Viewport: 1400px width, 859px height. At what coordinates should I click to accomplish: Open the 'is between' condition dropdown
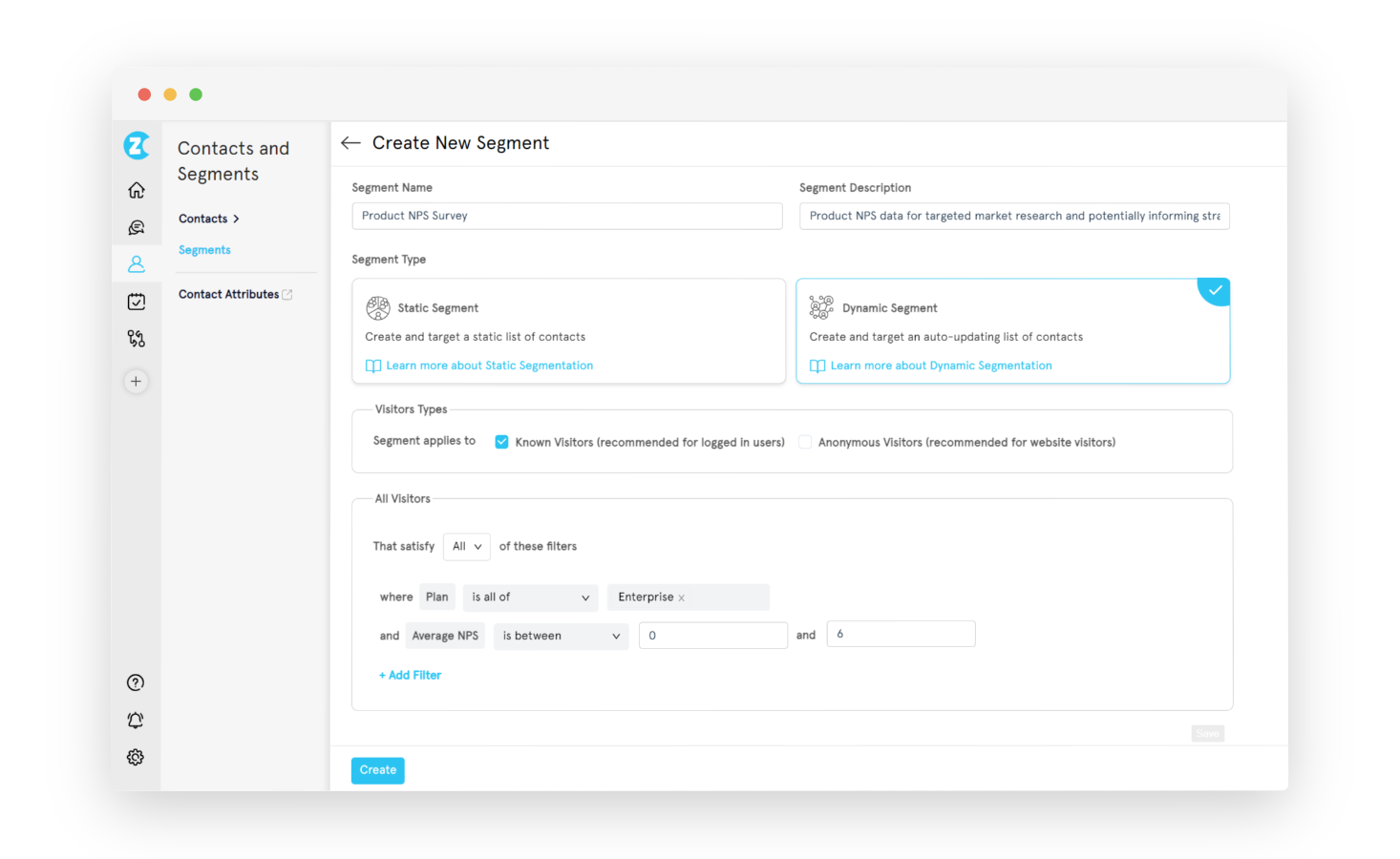(x=561, y=637)
